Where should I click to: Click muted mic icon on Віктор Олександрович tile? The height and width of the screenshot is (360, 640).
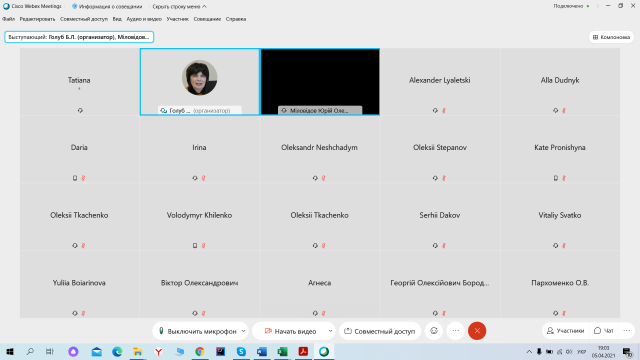[203, 313]
